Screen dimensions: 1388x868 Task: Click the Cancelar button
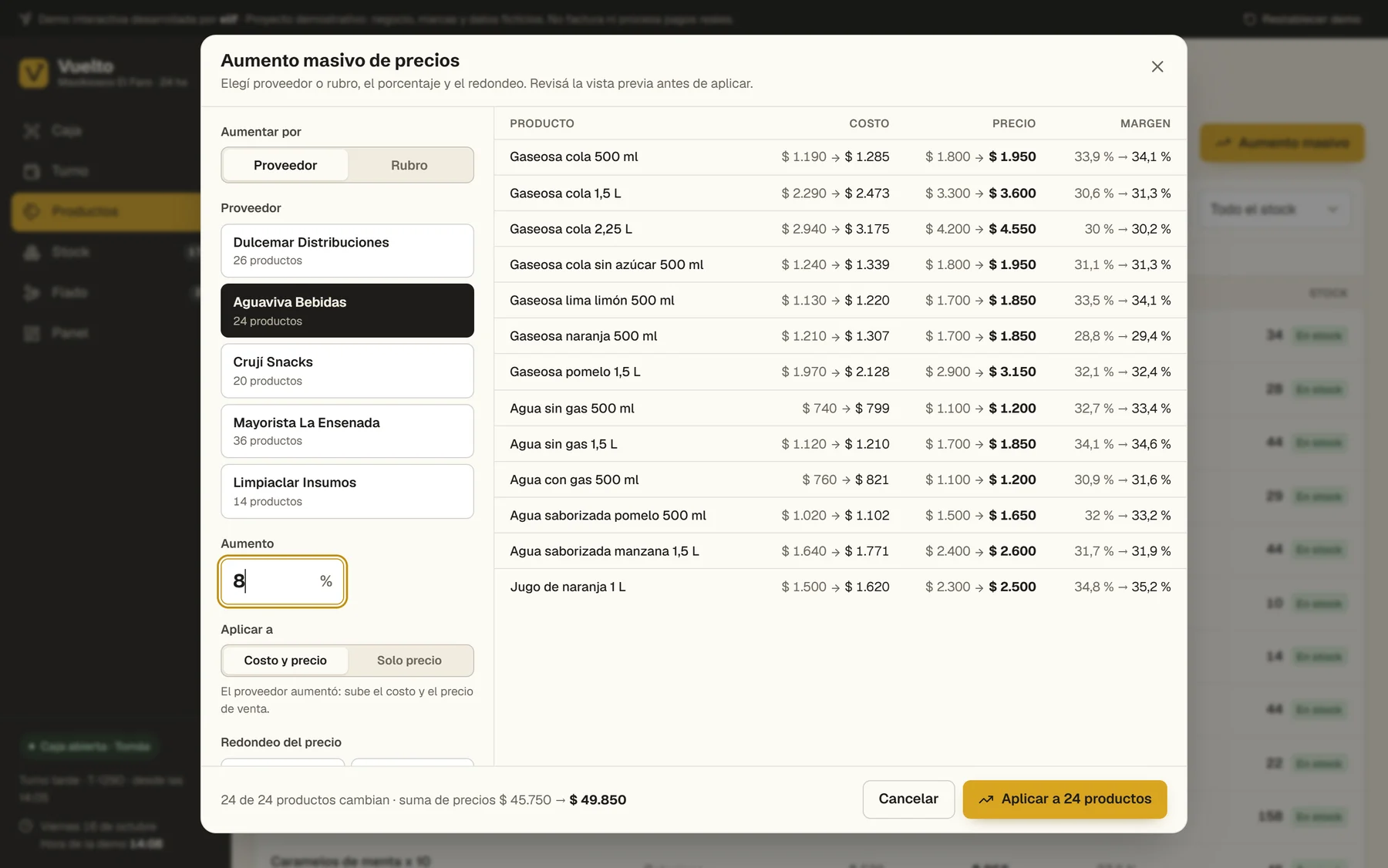point(908,799)
